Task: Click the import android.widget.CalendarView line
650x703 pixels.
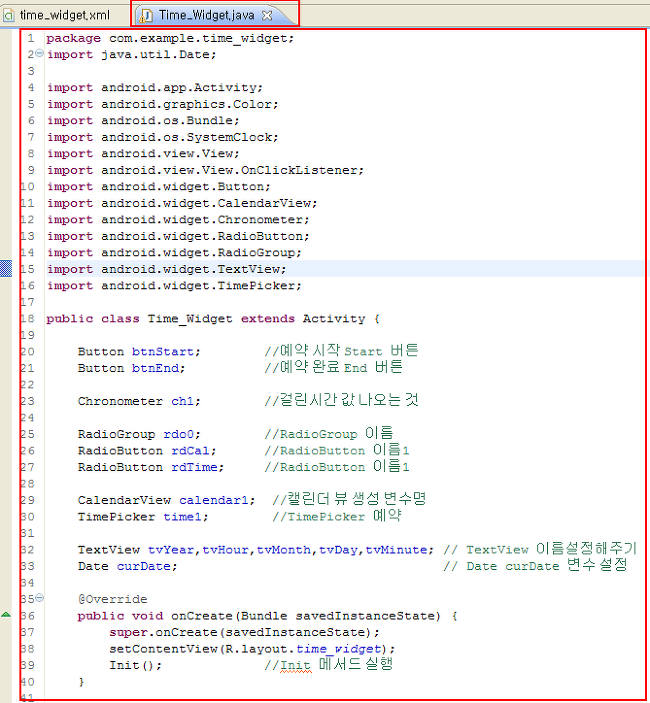Action: point(182,203)
